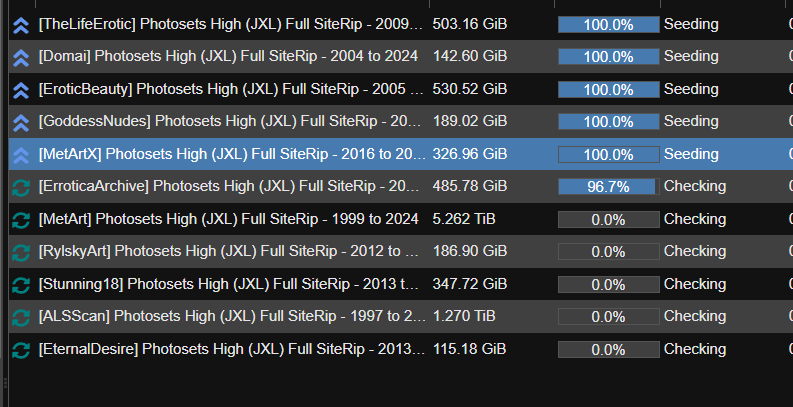Click the checking icon beside EternalDesire
The image size is (793, 407).
coord(20,350)
